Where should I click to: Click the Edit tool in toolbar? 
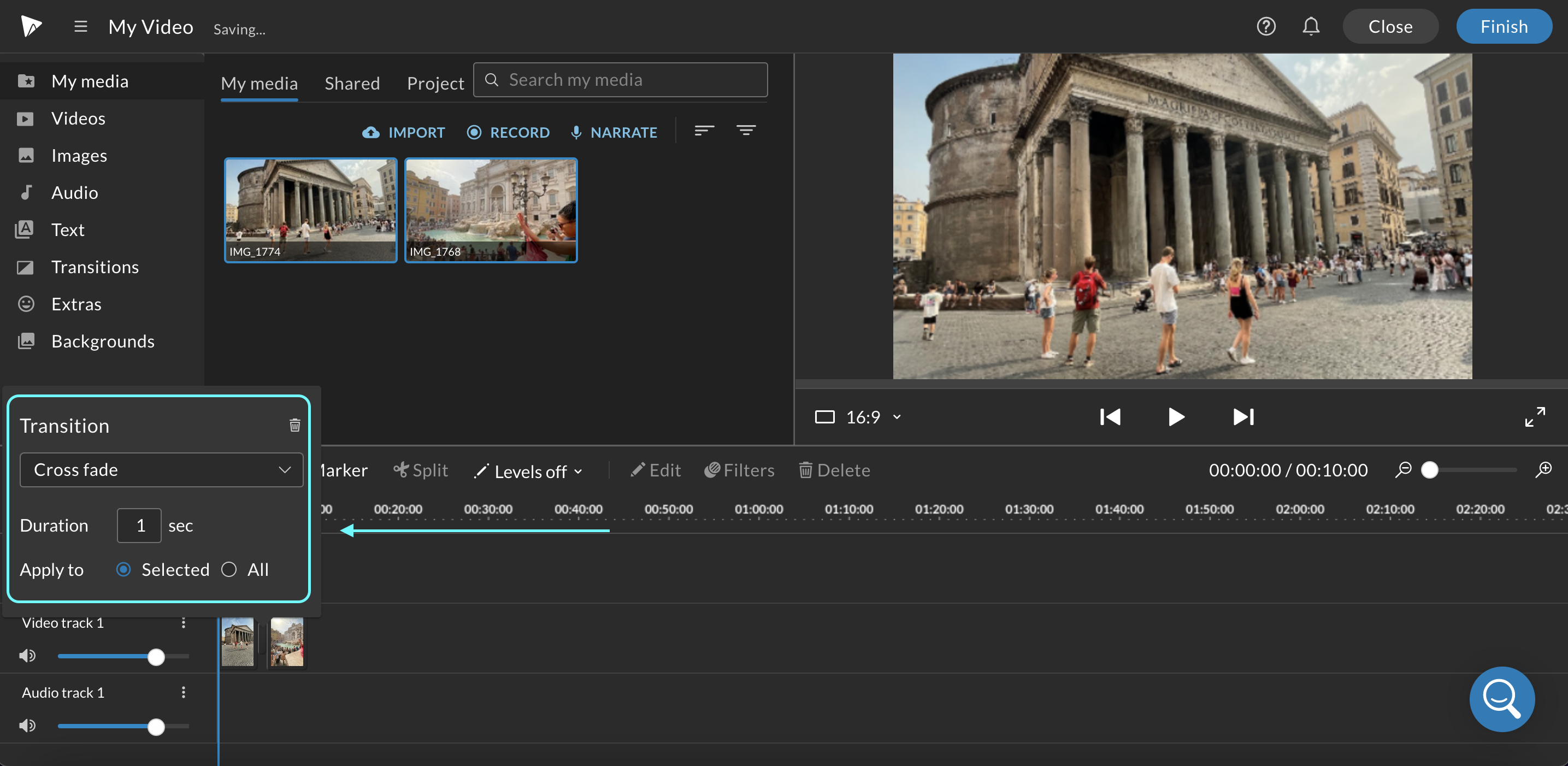pyautogui.click(x=655, y=470)
